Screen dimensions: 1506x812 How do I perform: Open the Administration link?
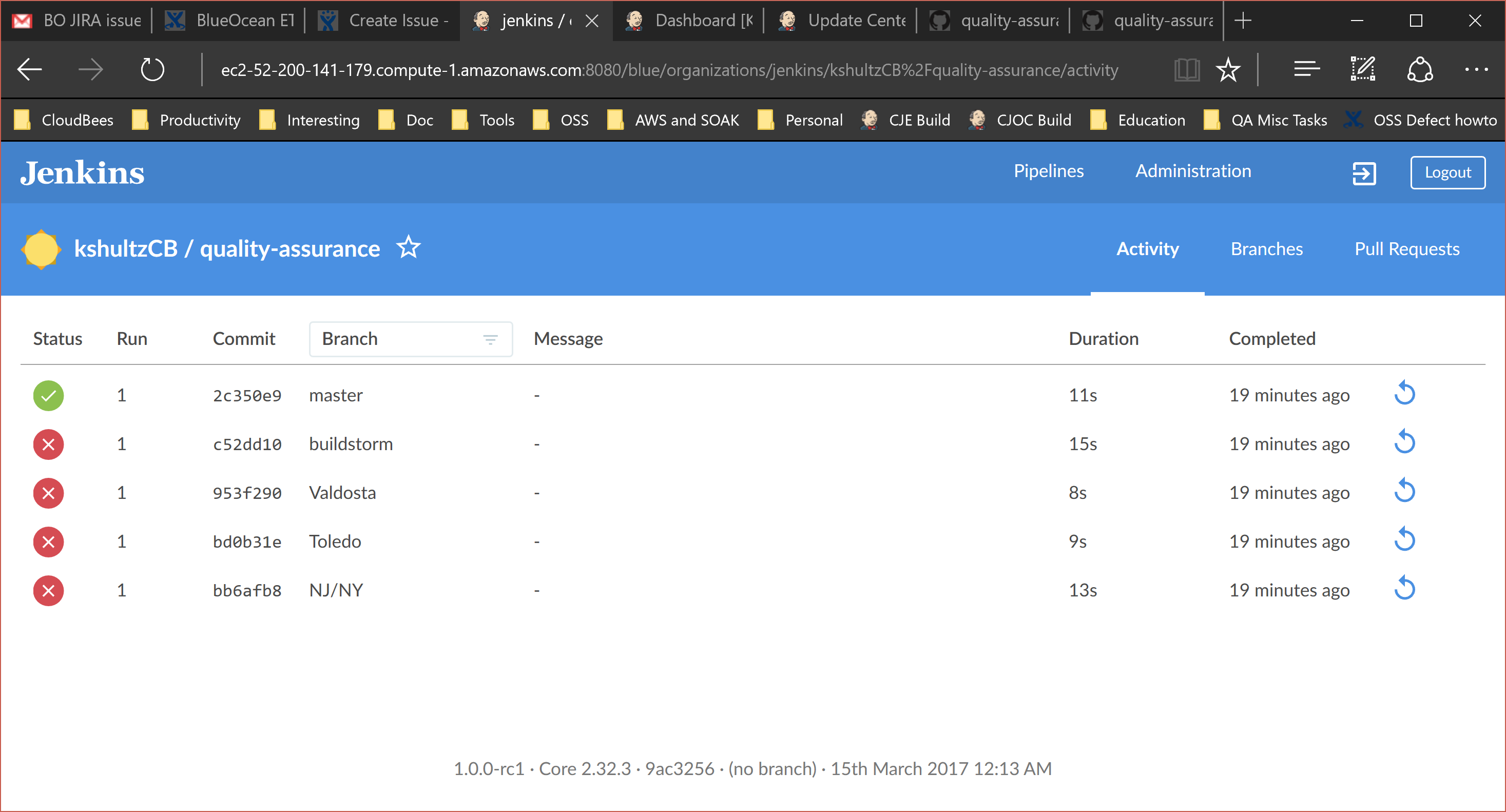pyautogui.click(x=1193, y=171)
